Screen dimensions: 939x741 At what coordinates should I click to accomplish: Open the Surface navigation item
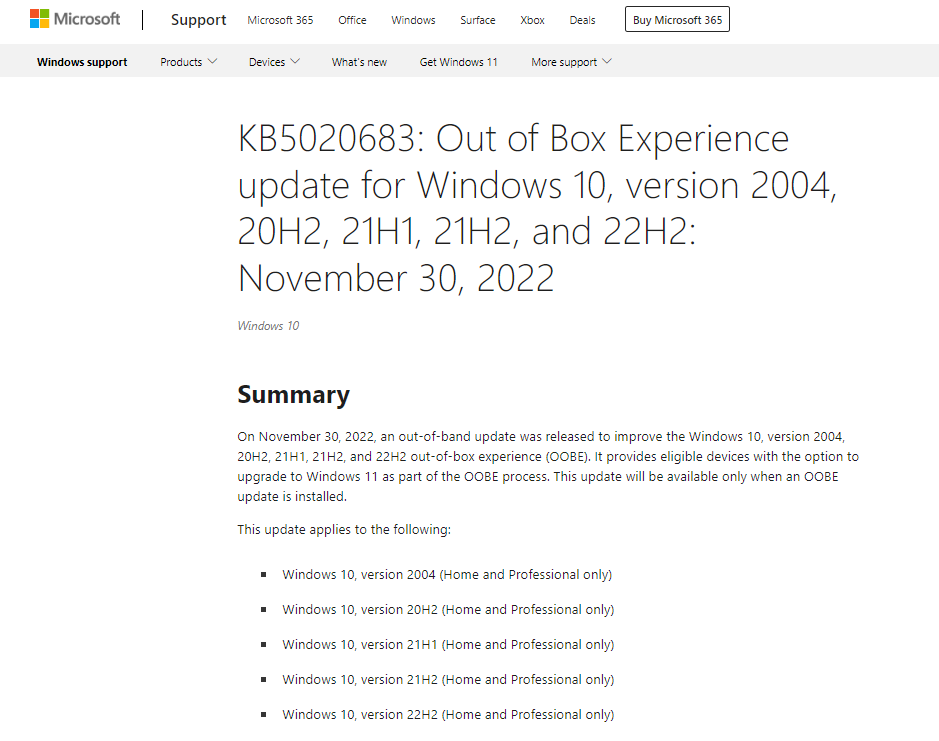point(478,20)
